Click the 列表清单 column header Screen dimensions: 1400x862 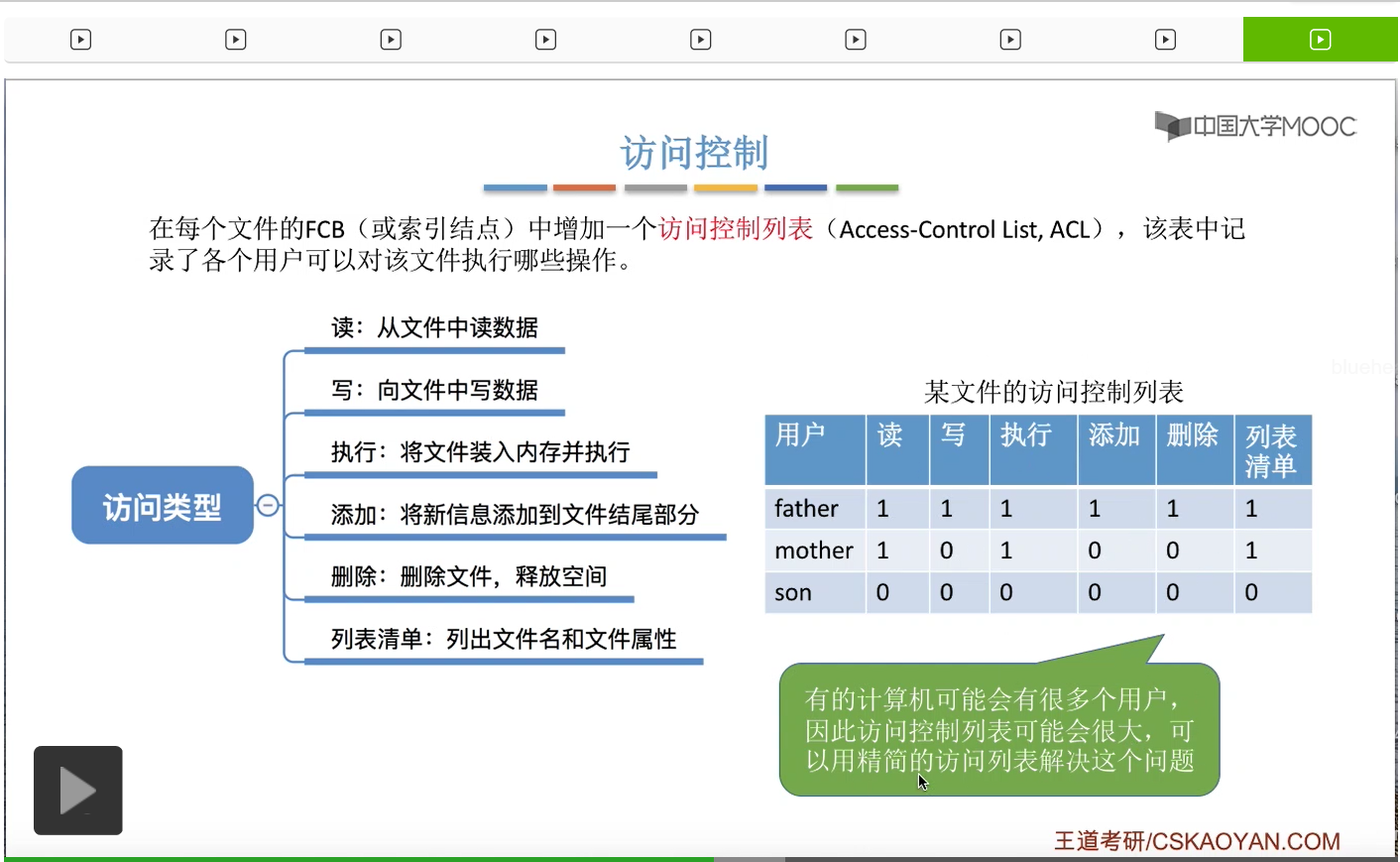point(1274,450)
